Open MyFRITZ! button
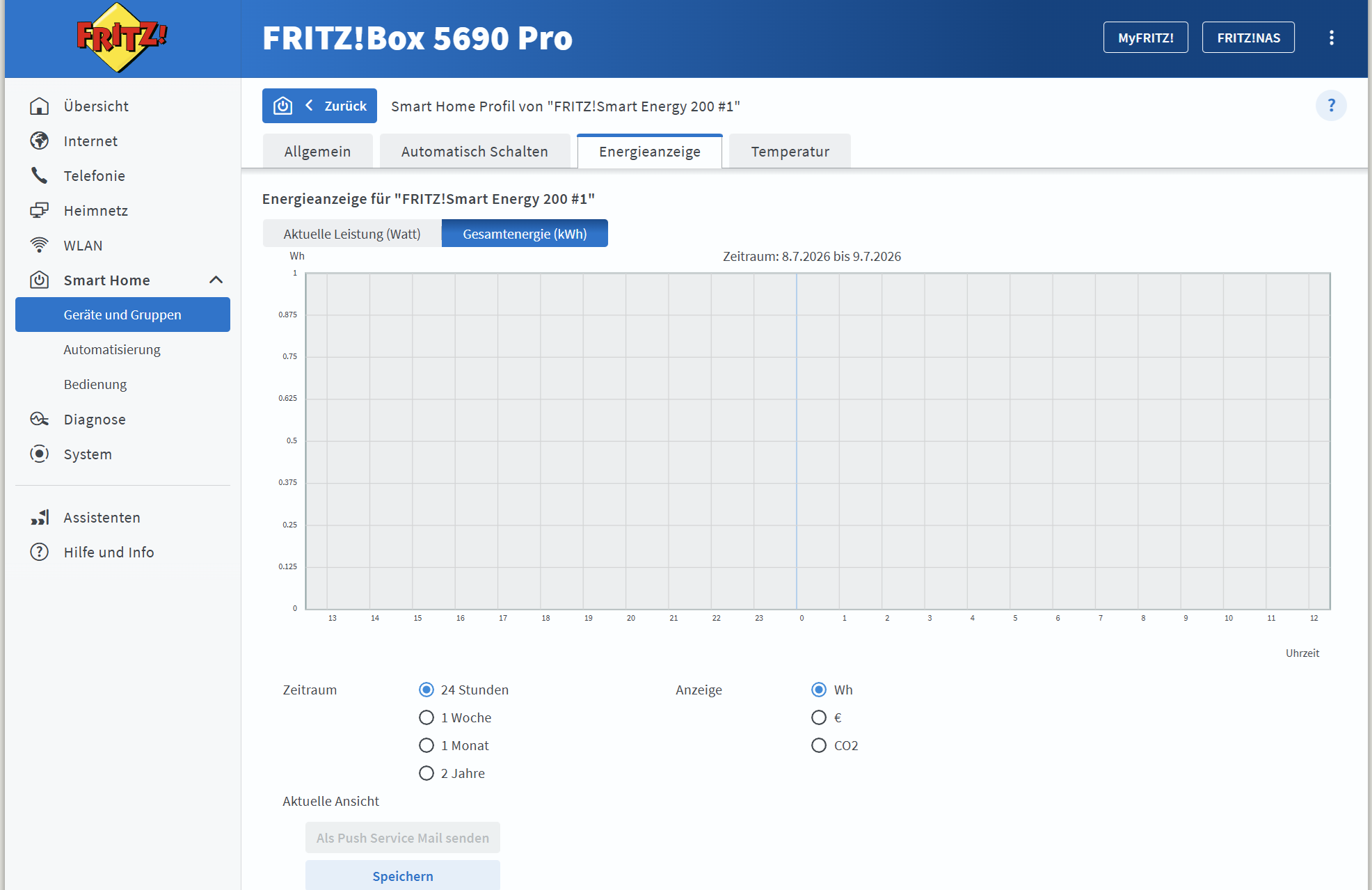Image resolution: width=1372 pixels, height=890 pixels. 1145,38
